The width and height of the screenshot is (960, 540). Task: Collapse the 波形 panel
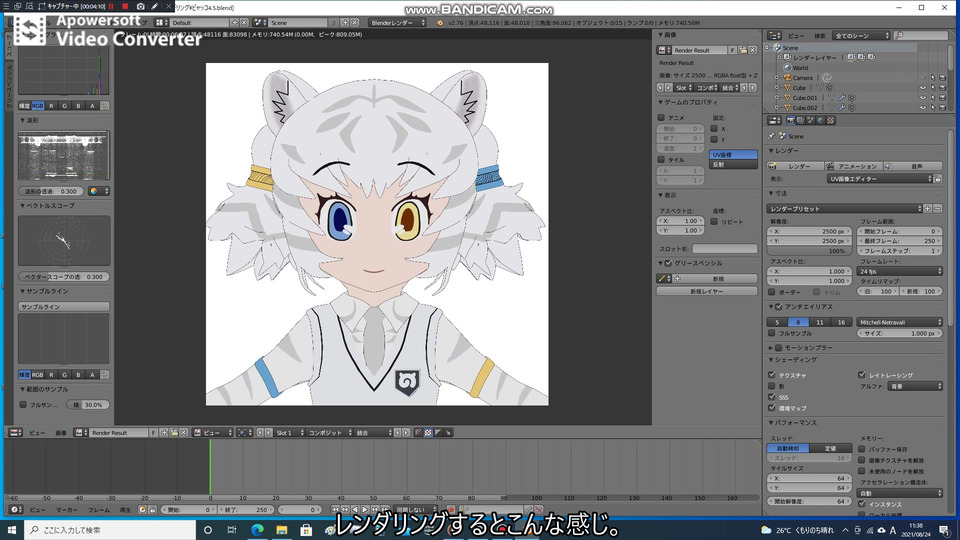pyautogui.click(x=29, y=121)
